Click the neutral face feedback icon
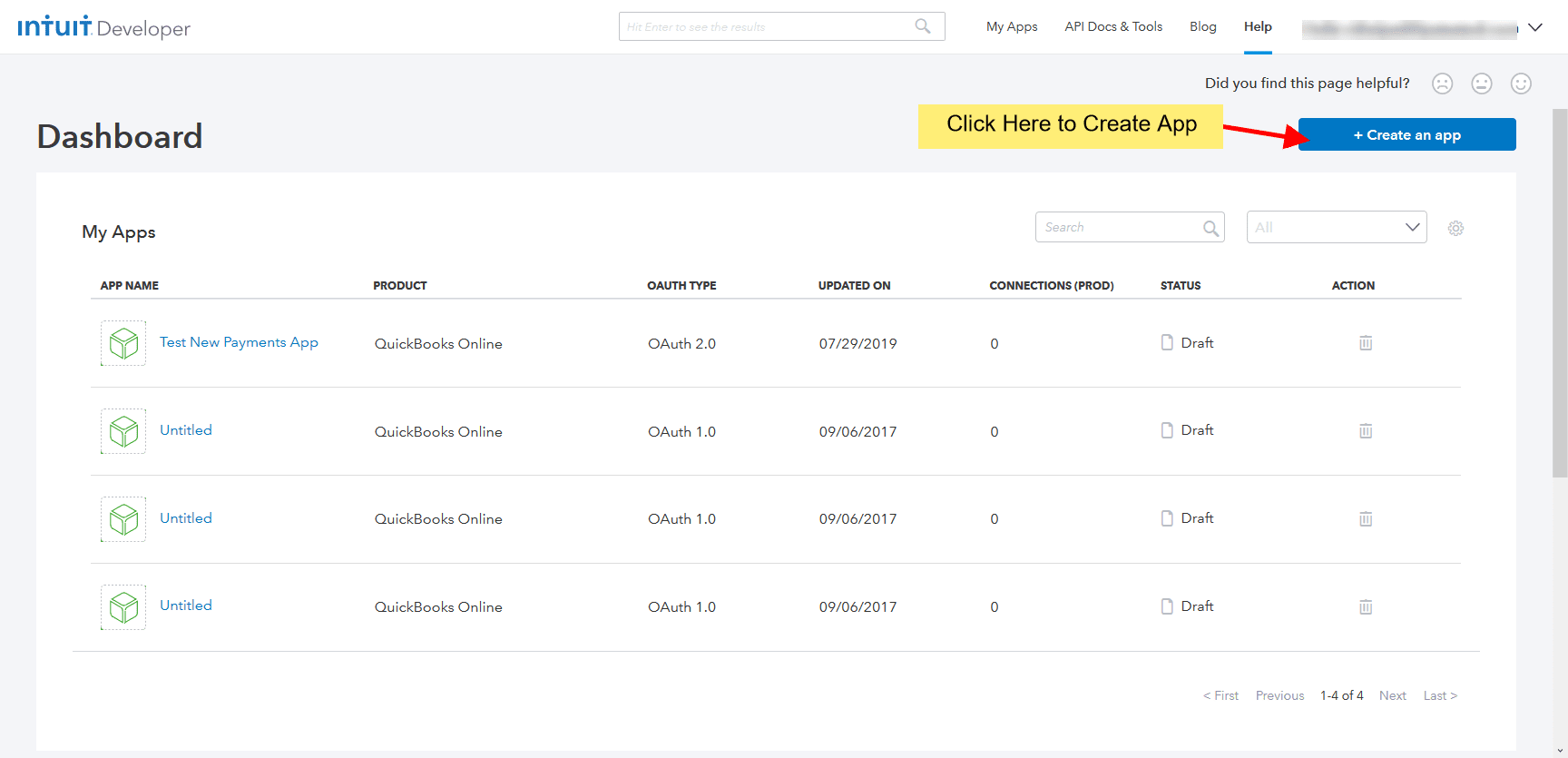The height and width of the screenshot is (758, 1568). tap(1481, 84)
